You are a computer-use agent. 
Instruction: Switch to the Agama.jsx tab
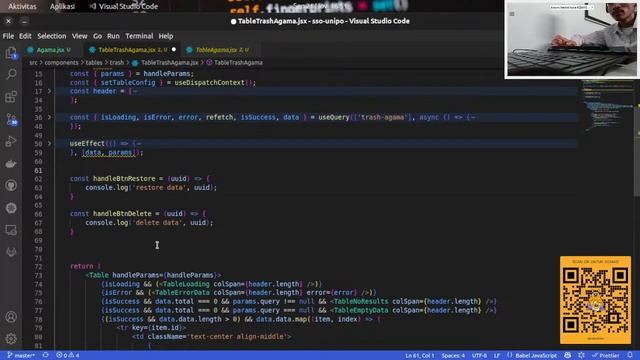tap(51, 50)
